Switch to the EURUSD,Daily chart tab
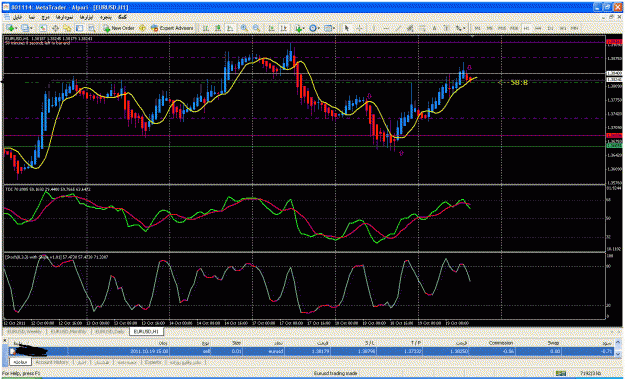This screenshot has height=379, width=625. (110, 332)
